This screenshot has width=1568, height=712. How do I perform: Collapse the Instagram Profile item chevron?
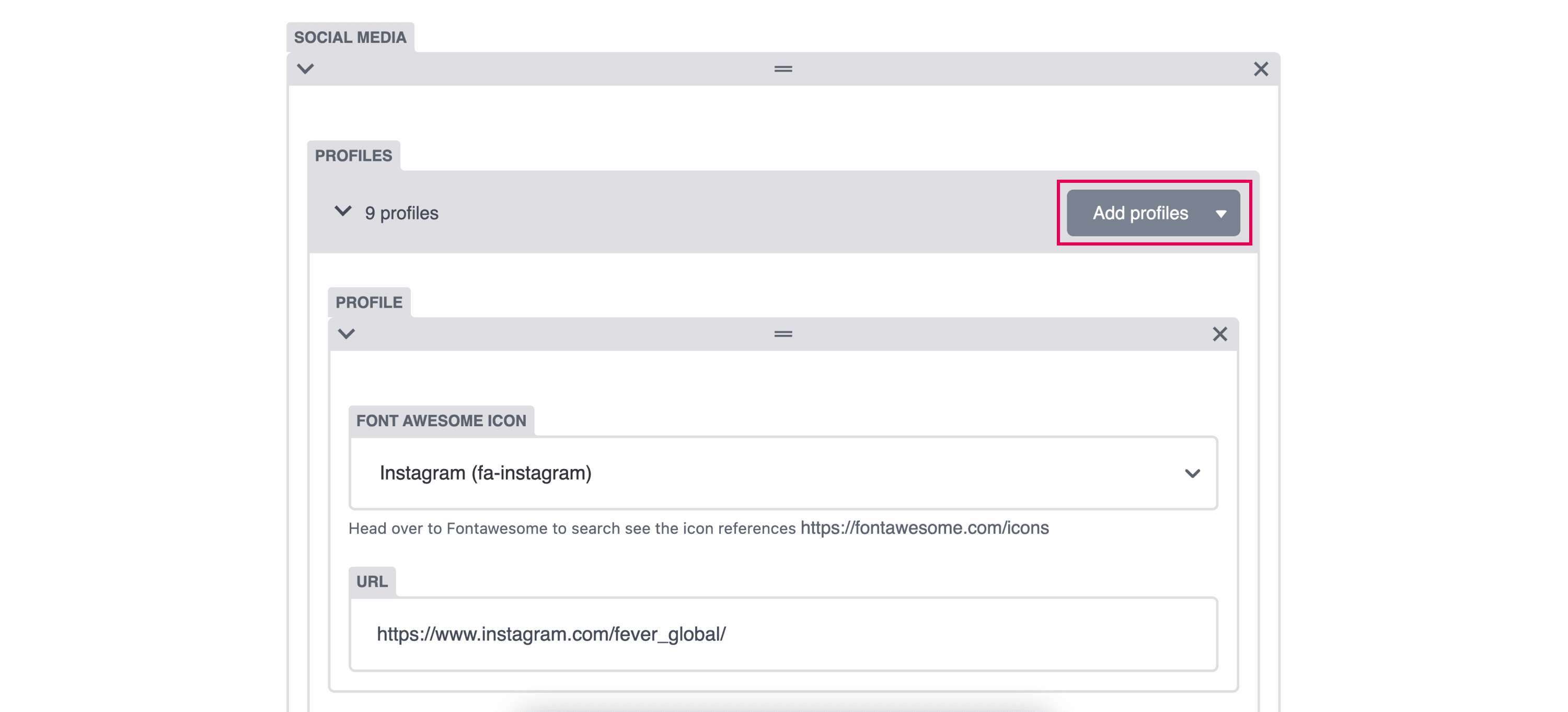click(347, 333)
